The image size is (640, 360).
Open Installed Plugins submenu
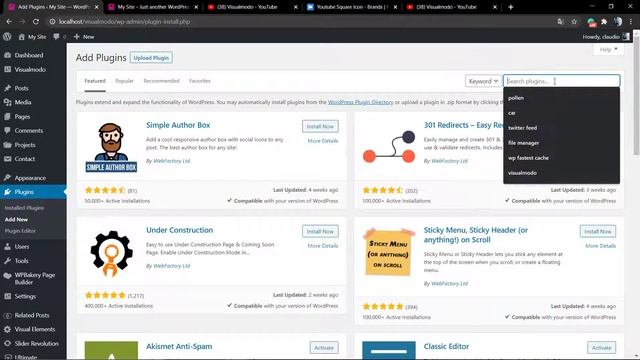[24, 208]
